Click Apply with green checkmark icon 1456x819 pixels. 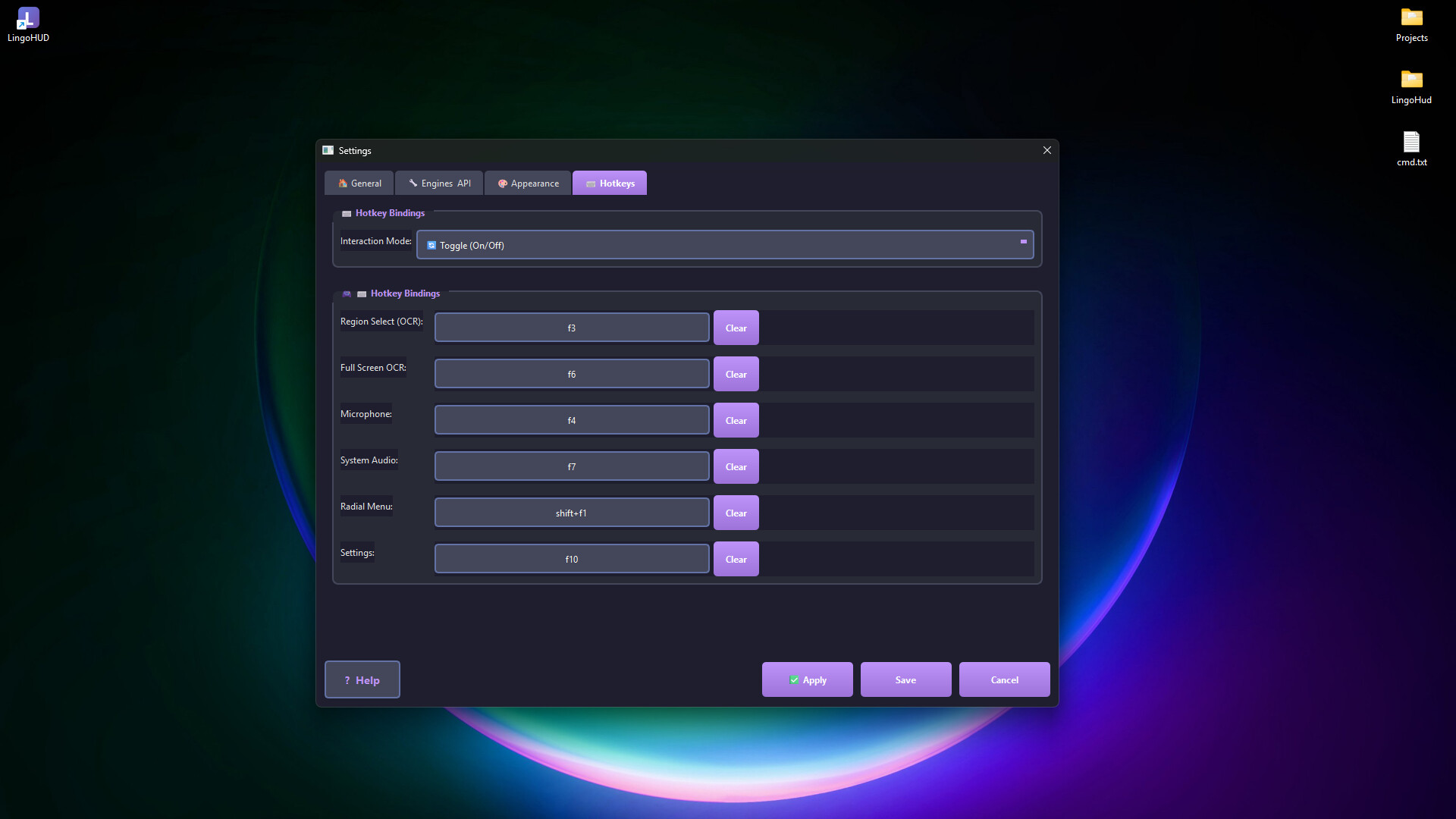point(807,679)
